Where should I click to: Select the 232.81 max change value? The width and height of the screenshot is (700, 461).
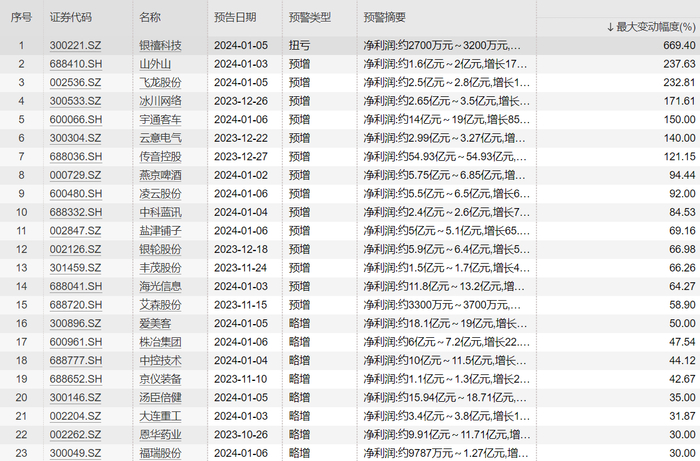[x=679, y=83]
